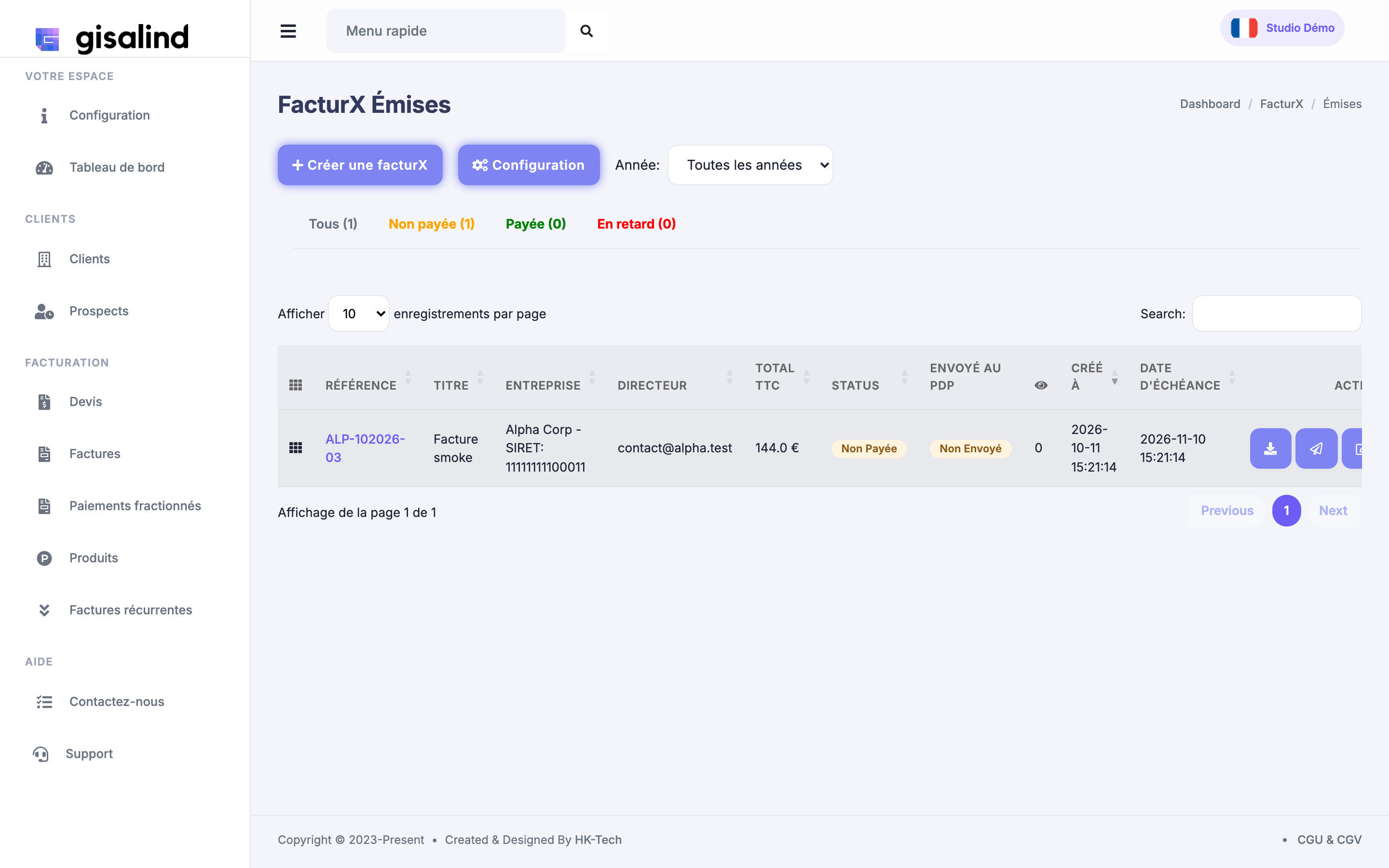Click the Studio Démo language badge
Viewport: 1389px width, 868px height.
[1282, 27]
